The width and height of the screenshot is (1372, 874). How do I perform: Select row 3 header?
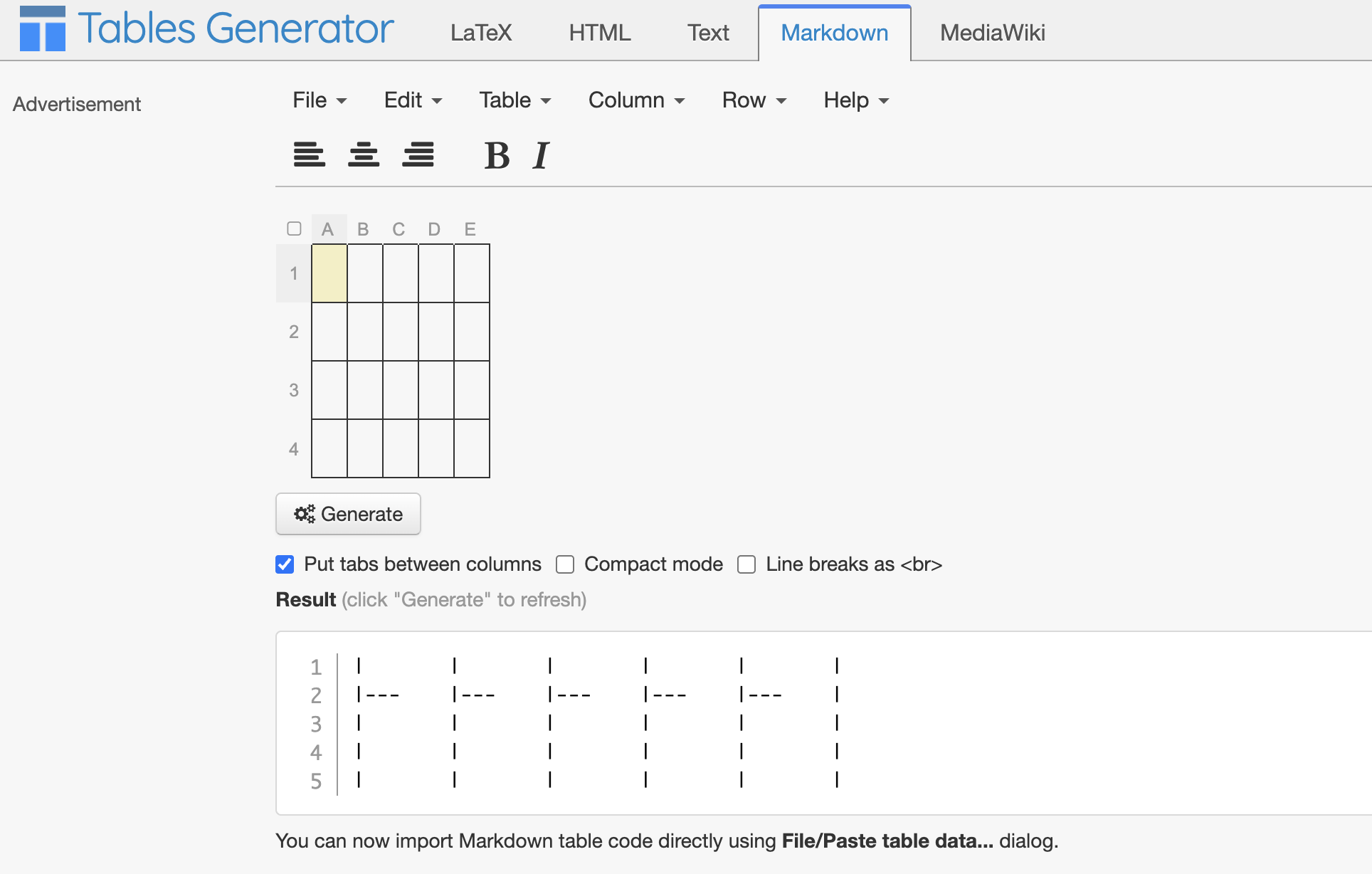[x=294, y=390]
